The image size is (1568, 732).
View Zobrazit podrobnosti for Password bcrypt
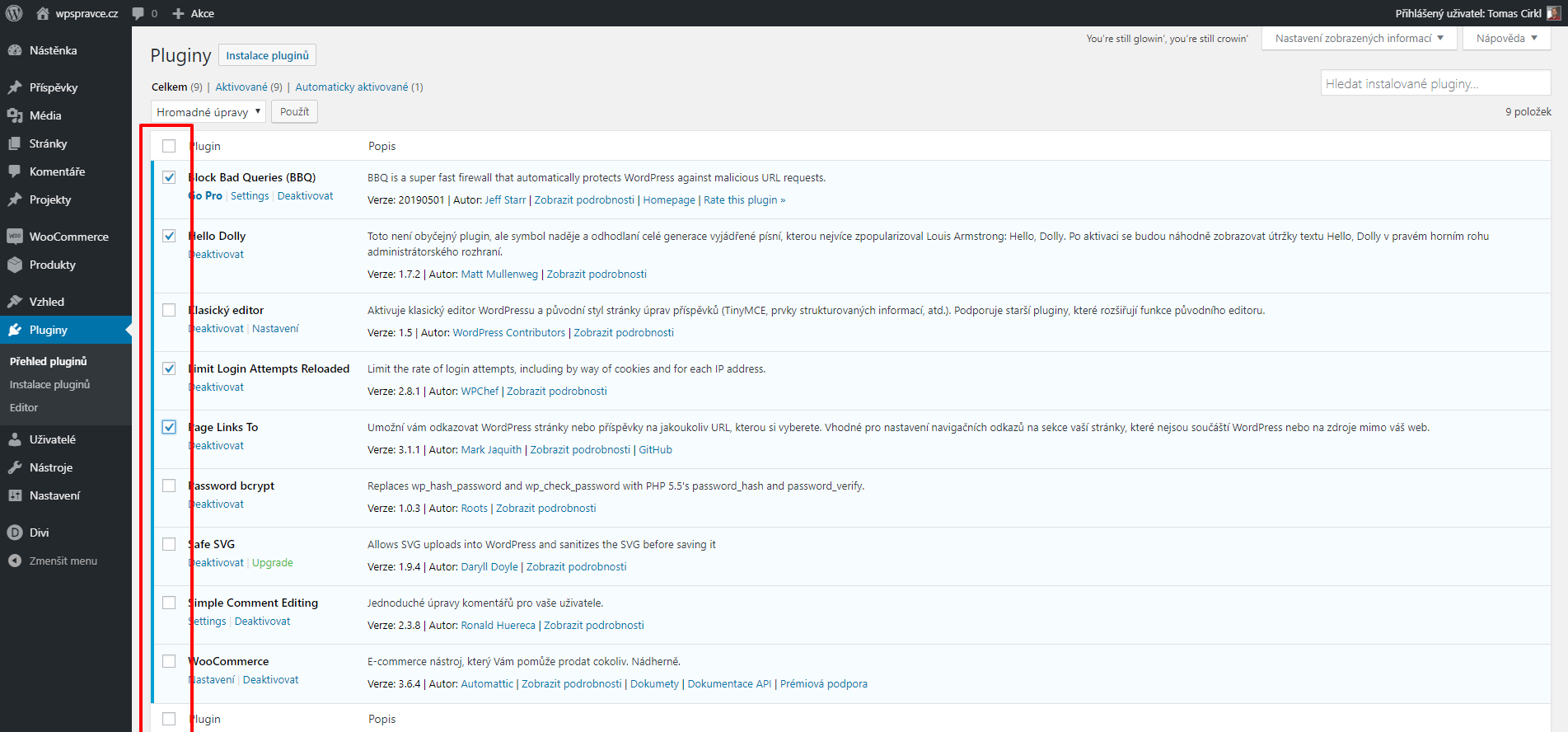tap(546, 509)
